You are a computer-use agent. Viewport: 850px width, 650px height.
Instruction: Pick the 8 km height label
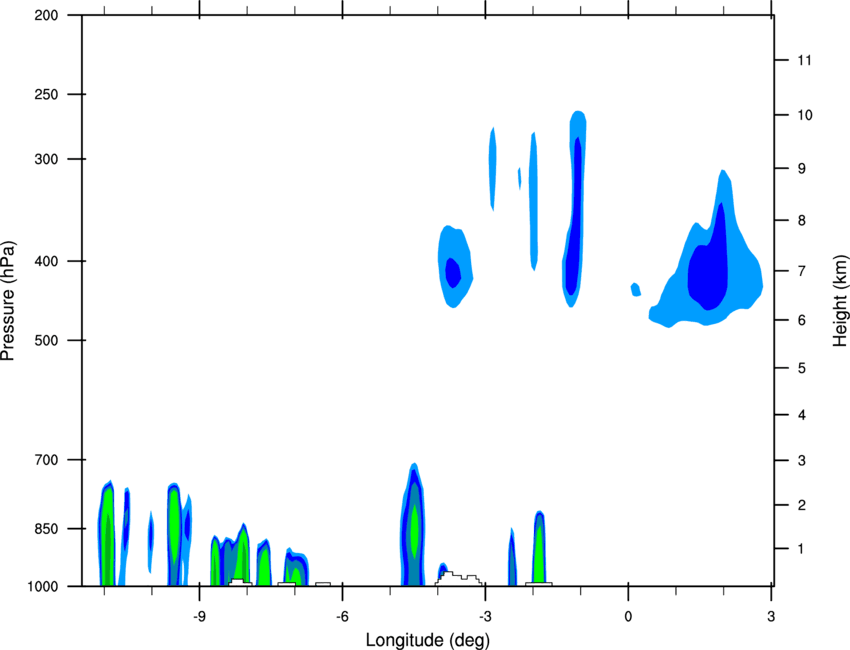click(x=802, y=221)
